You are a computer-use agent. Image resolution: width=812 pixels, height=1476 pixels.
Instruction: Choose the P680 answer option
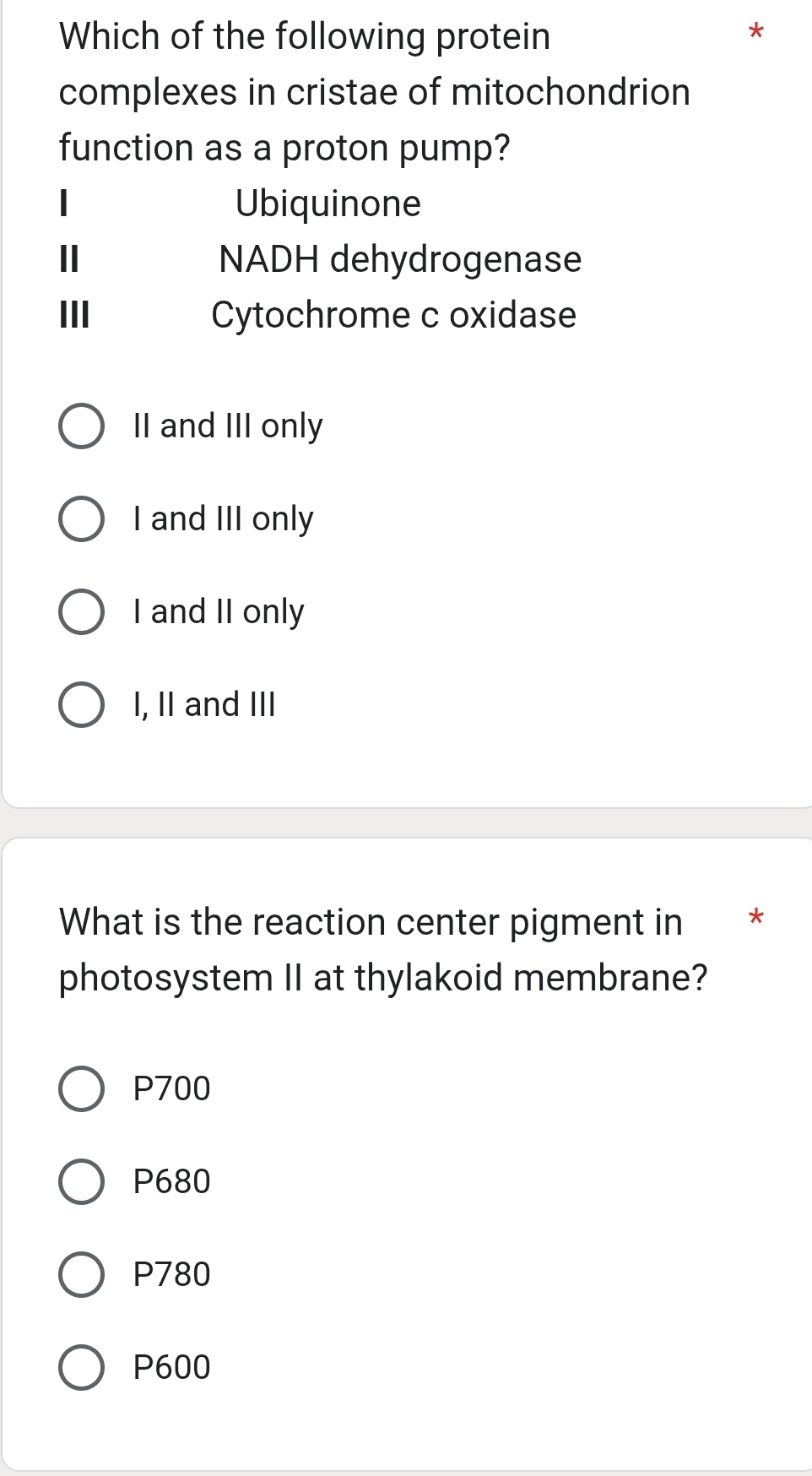pyautogui.click(x=81, y=1182)
